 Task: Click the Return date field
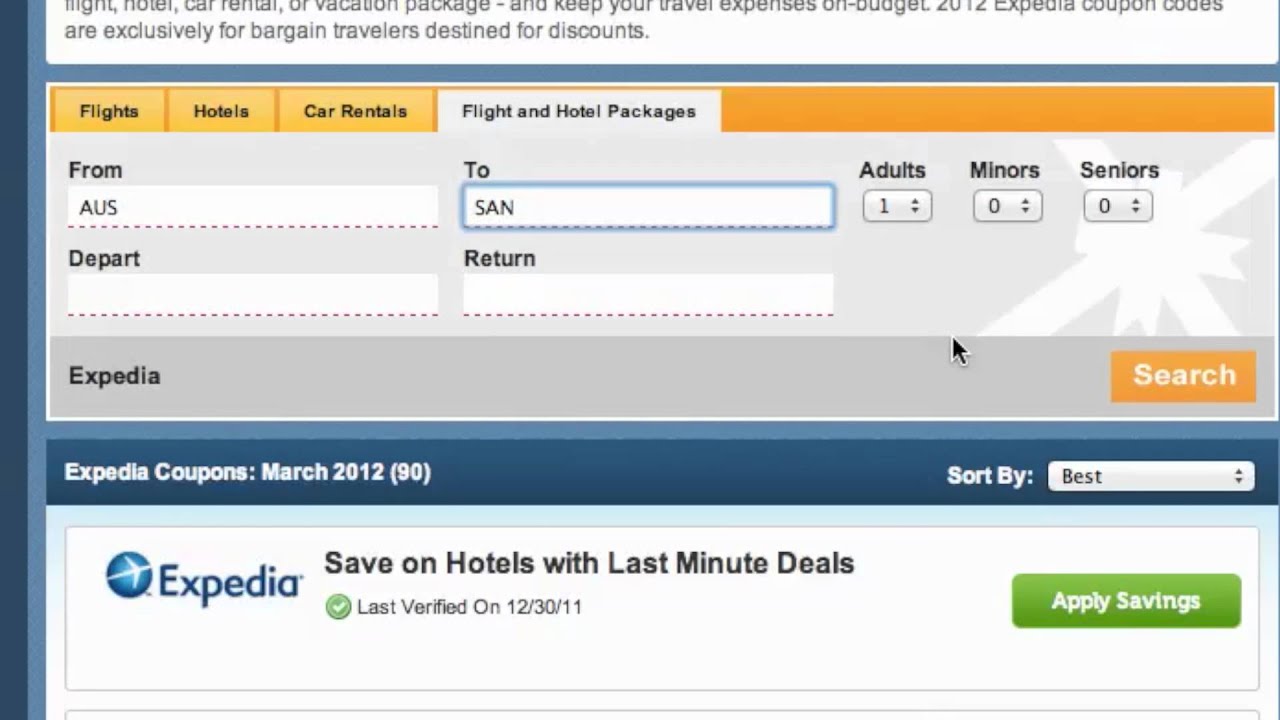click(x=648, y=295)
